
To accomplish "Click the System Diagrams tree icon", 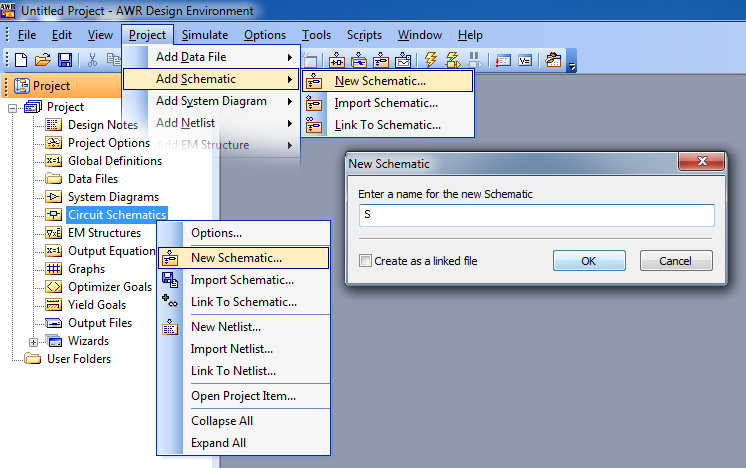I will pyautogui.click(x=53, y=197).
